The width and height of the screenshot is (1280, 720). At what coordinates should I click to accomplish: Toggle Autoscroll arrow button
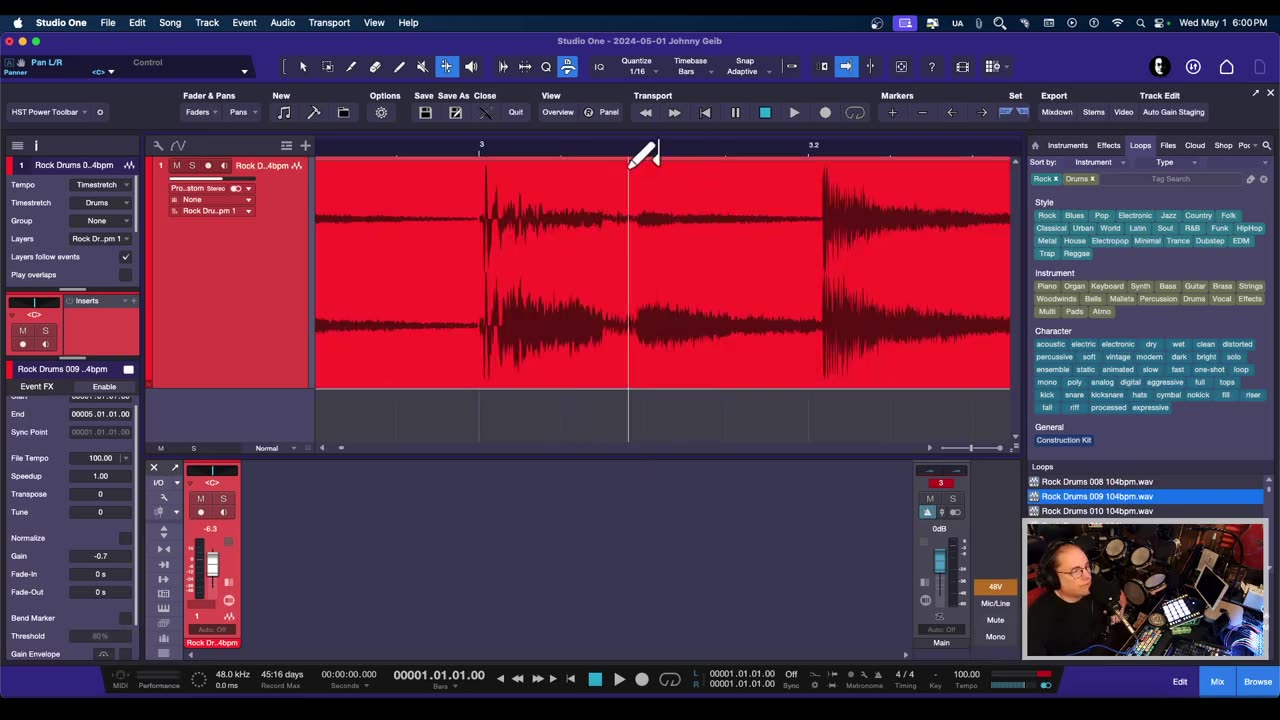846,67
